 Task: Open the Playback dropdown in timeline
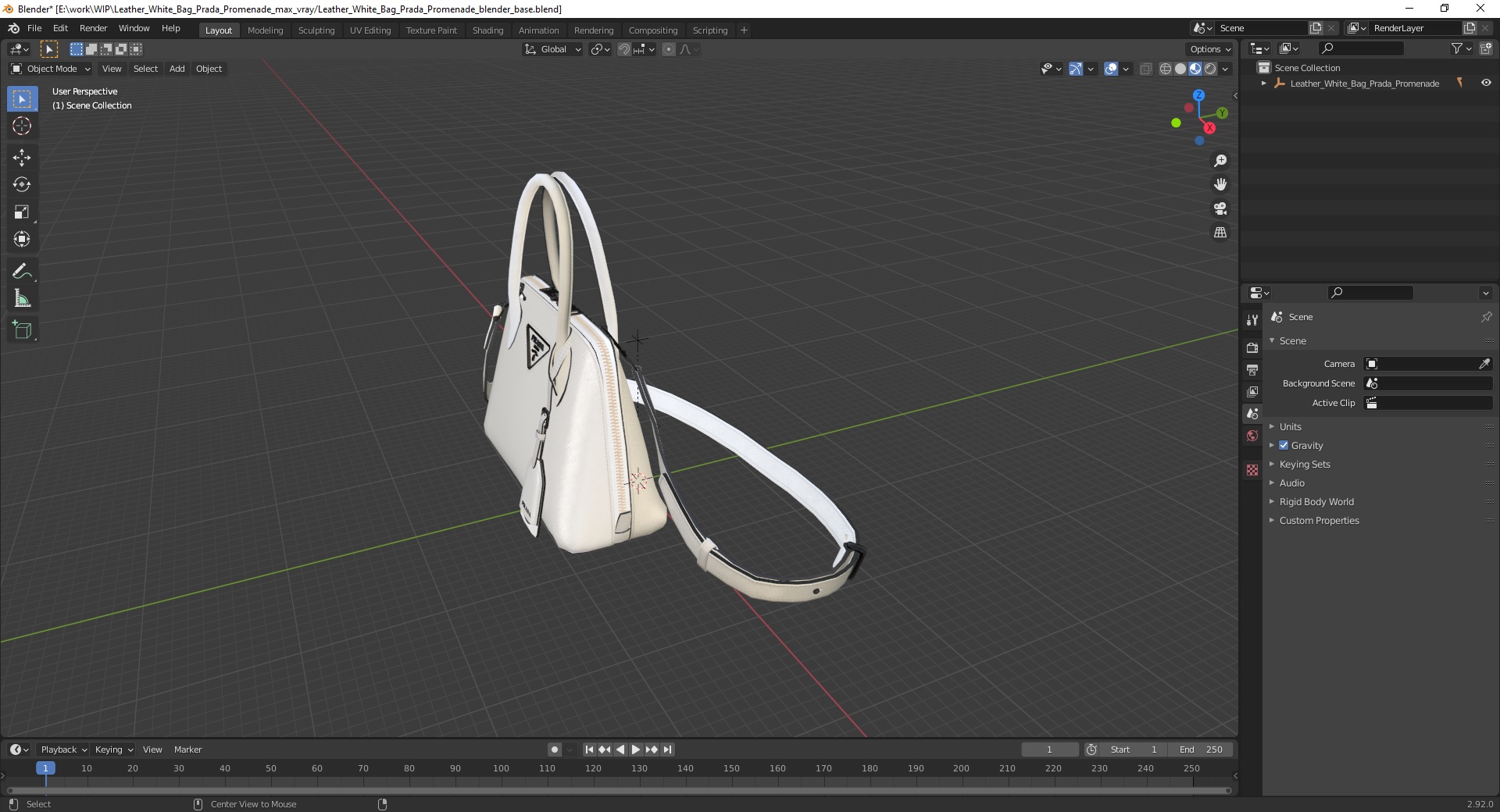click(63, 750)
